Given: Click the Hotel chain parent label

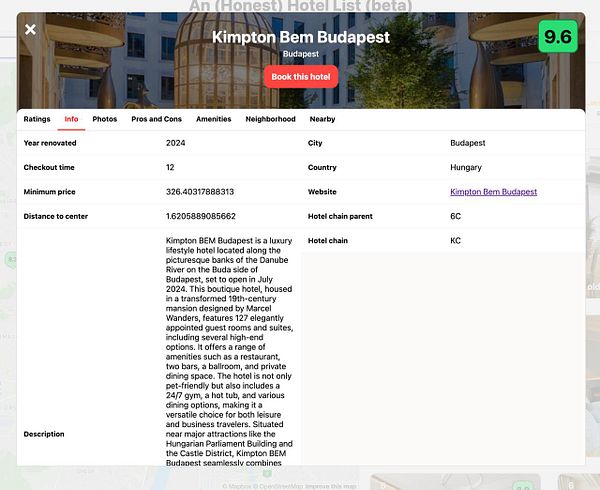Looking at the screenshot, I should coord(340,217).
